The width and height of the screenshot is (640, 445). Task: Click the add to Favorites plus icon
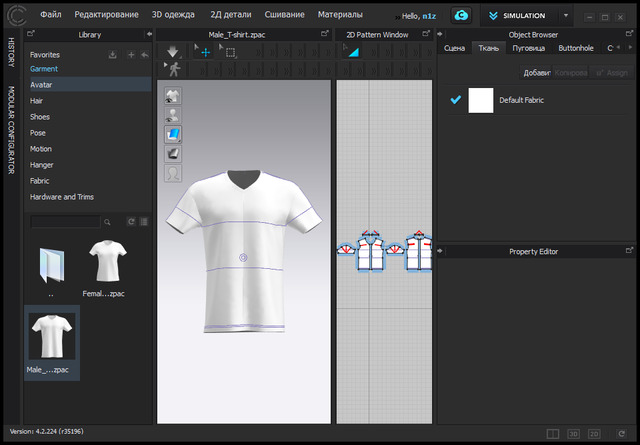(131, 55)
